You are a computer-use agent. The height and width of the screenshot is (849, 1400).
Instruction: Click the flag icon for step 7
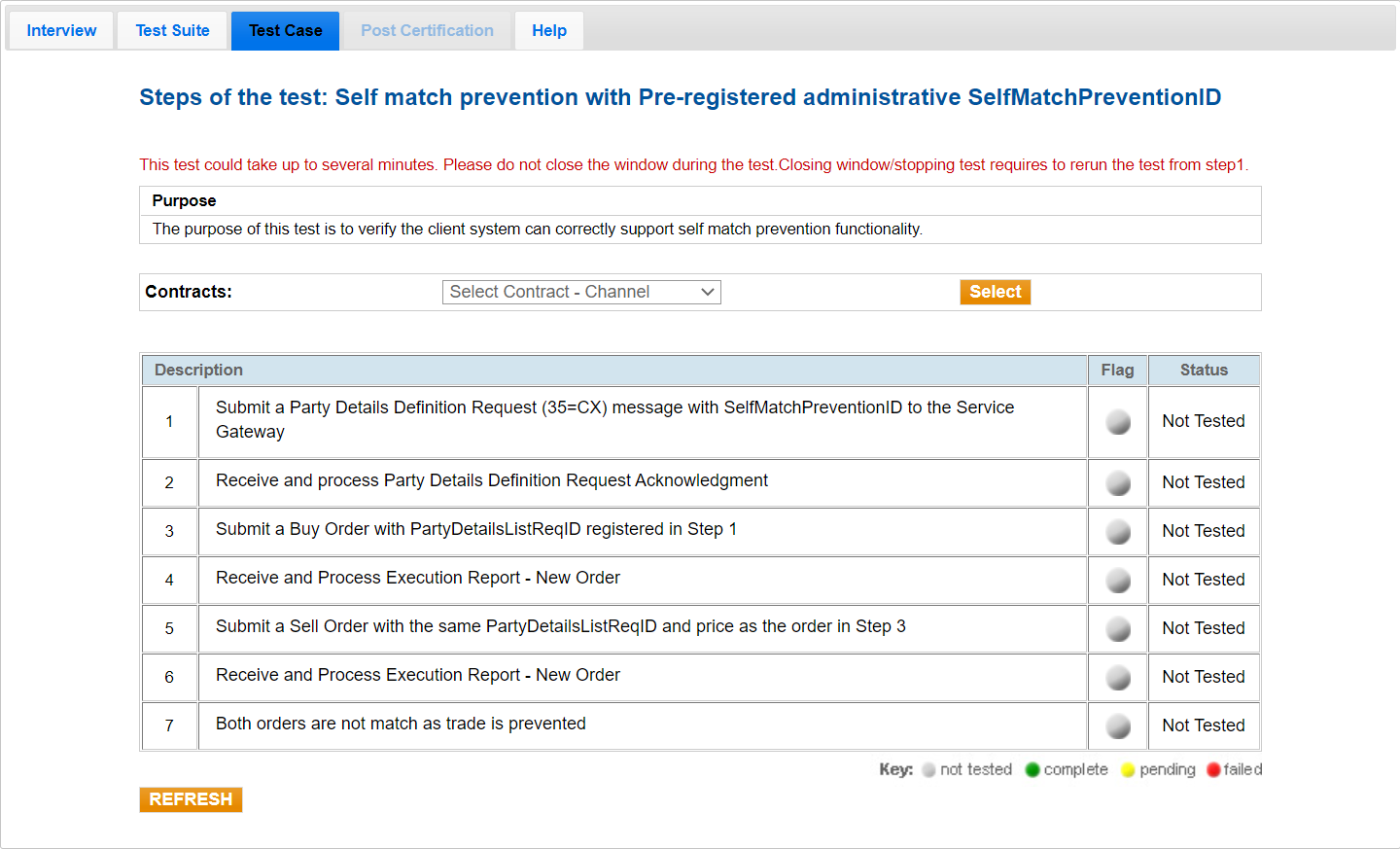click(x=1118, y=726)
